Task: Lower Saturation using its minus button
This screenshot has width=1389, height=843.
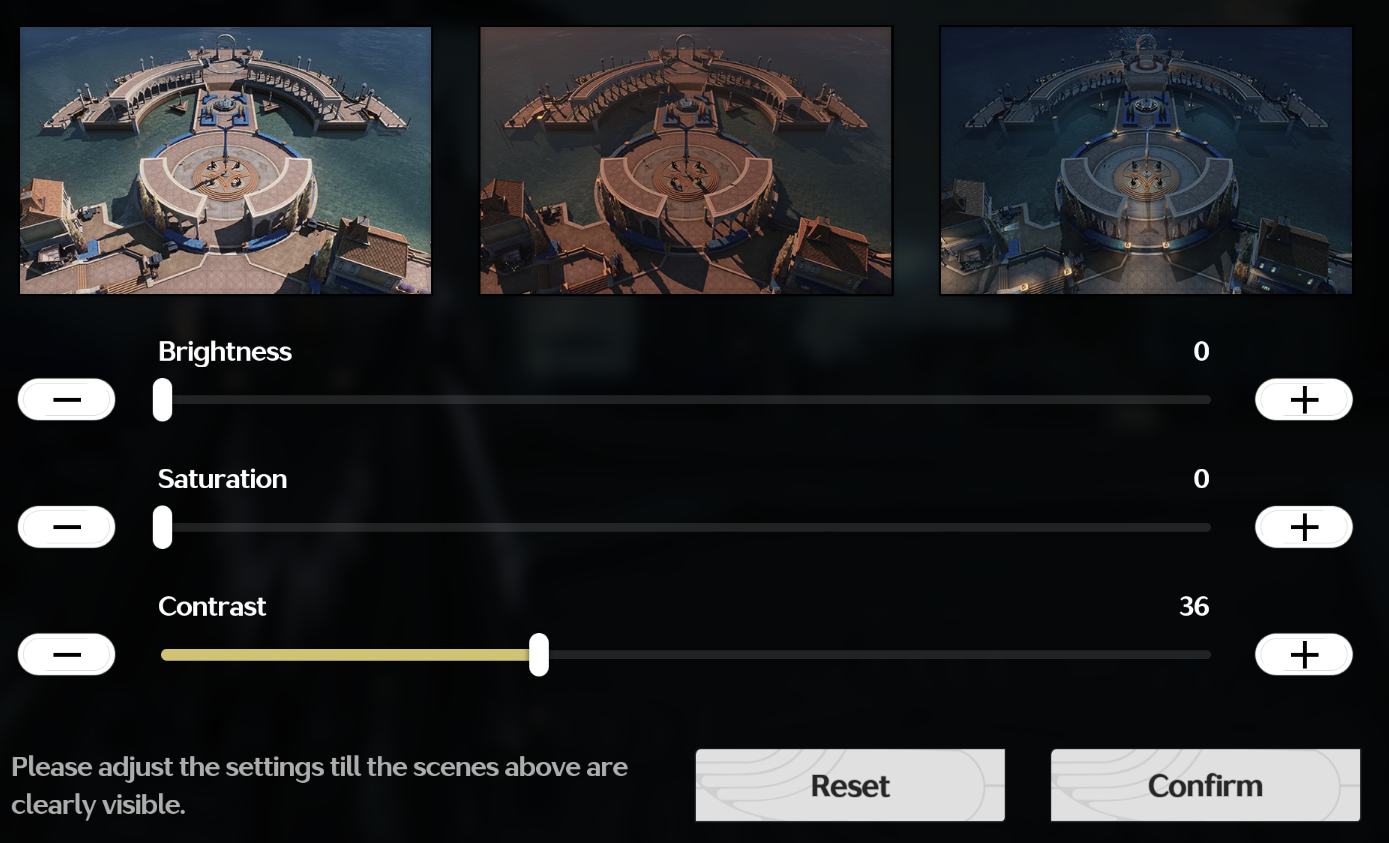Action: (67, 527)
